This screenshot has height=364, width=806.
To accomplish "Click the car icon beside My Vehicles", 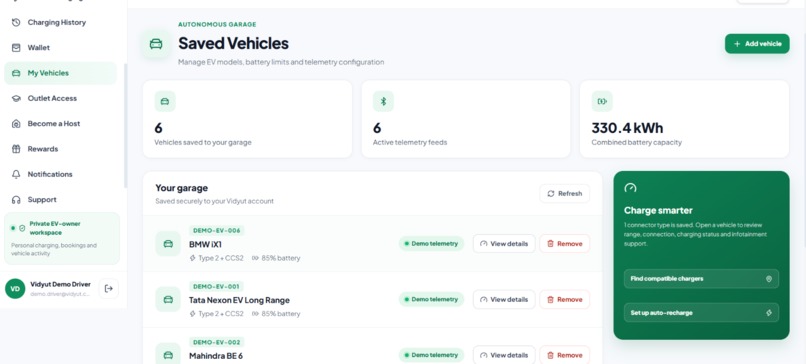I will click(x=16, y=73).
